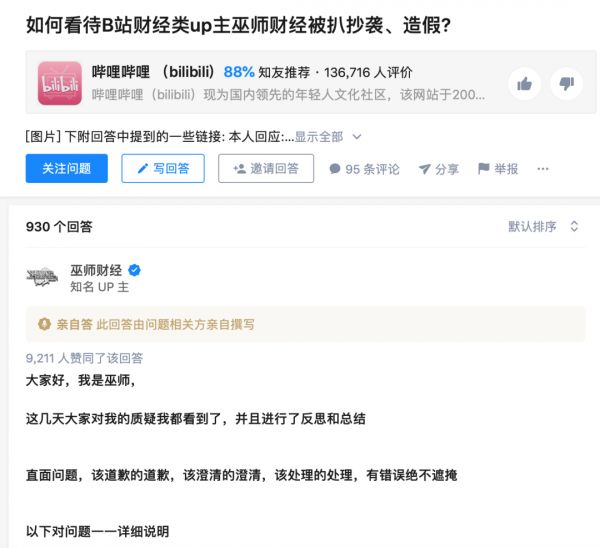Click the 亲自答 badge icon in banner
The image size is (600, 548).
point(44,324)
